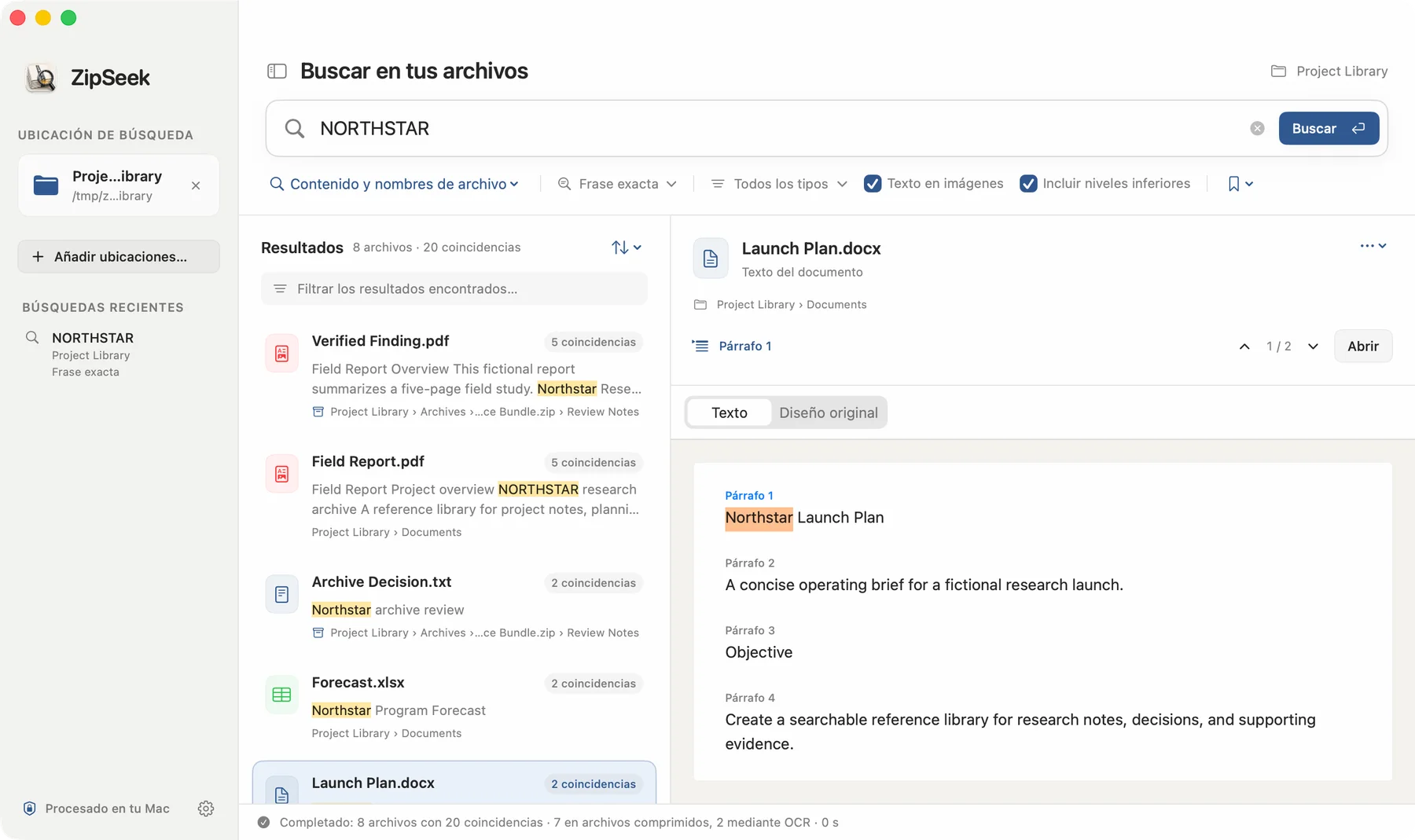Click paragraph 'A concise operating brief' text
The width and height of the screenshot is (1415, 840).
pyautogui.click(x=924, y=585)
